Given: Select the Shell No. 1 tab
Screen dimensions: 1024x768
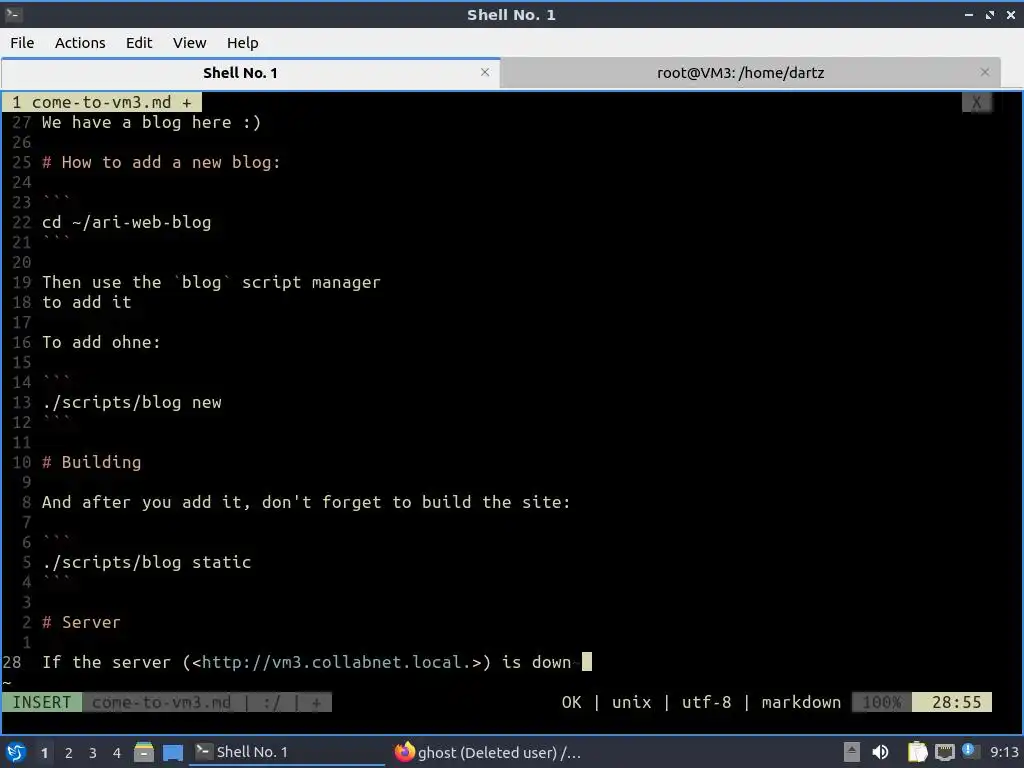Looking at the screenshot, I should coord(240,72).
